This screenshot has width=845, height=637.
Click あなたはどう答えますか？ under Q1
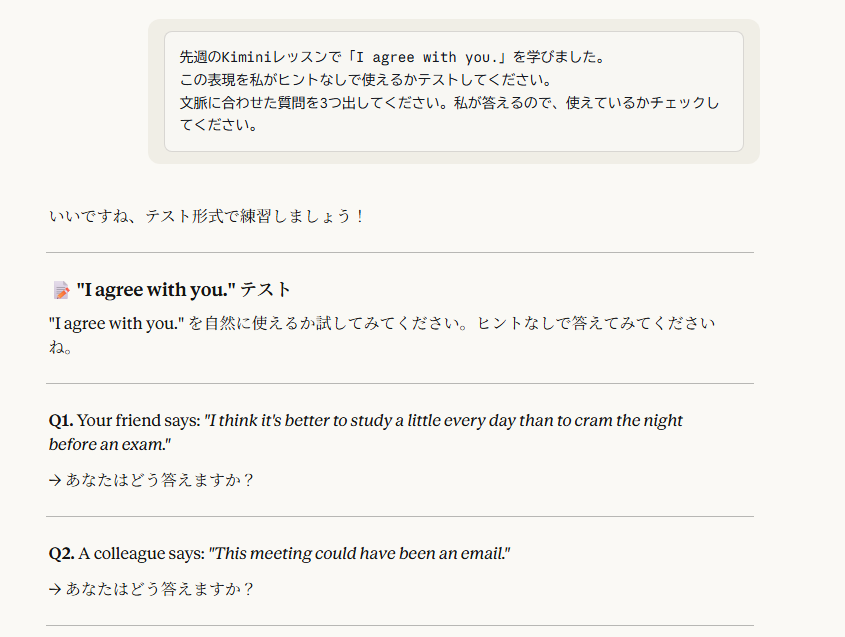160,479
